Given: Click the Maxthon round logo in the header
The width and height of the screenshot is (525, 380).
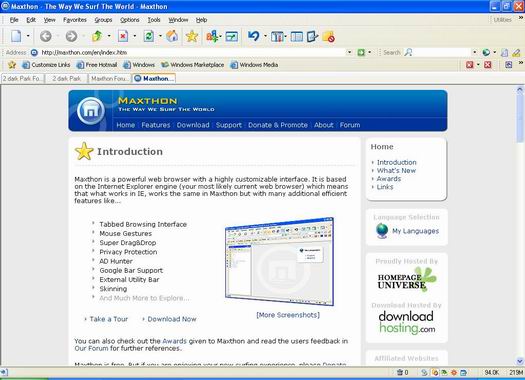Looking at the screenshot, I should tap(91, 110).
